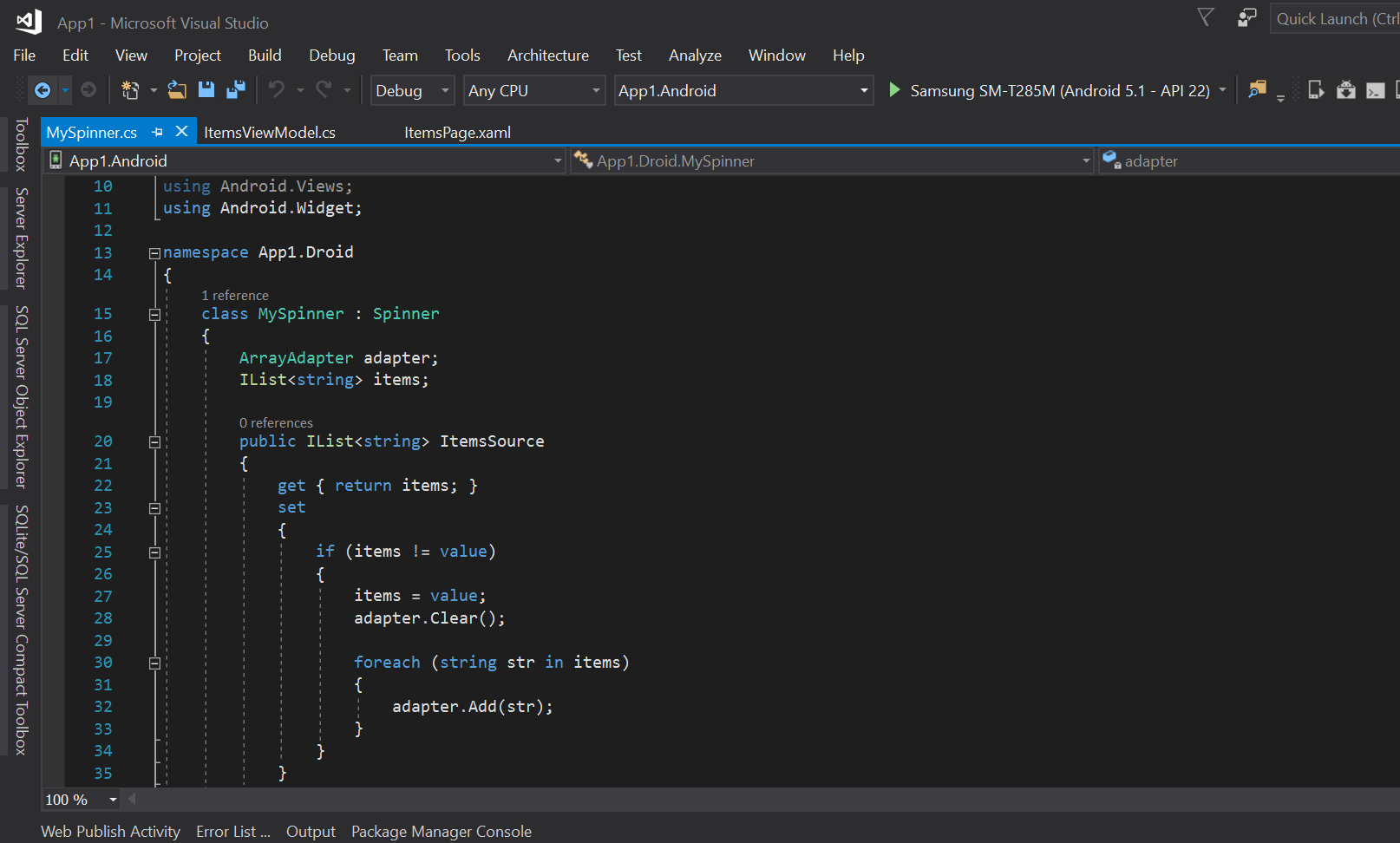Collapse the foreach loop block
This screenshot has width=1400, height=843.
click(x=154, y=663)
